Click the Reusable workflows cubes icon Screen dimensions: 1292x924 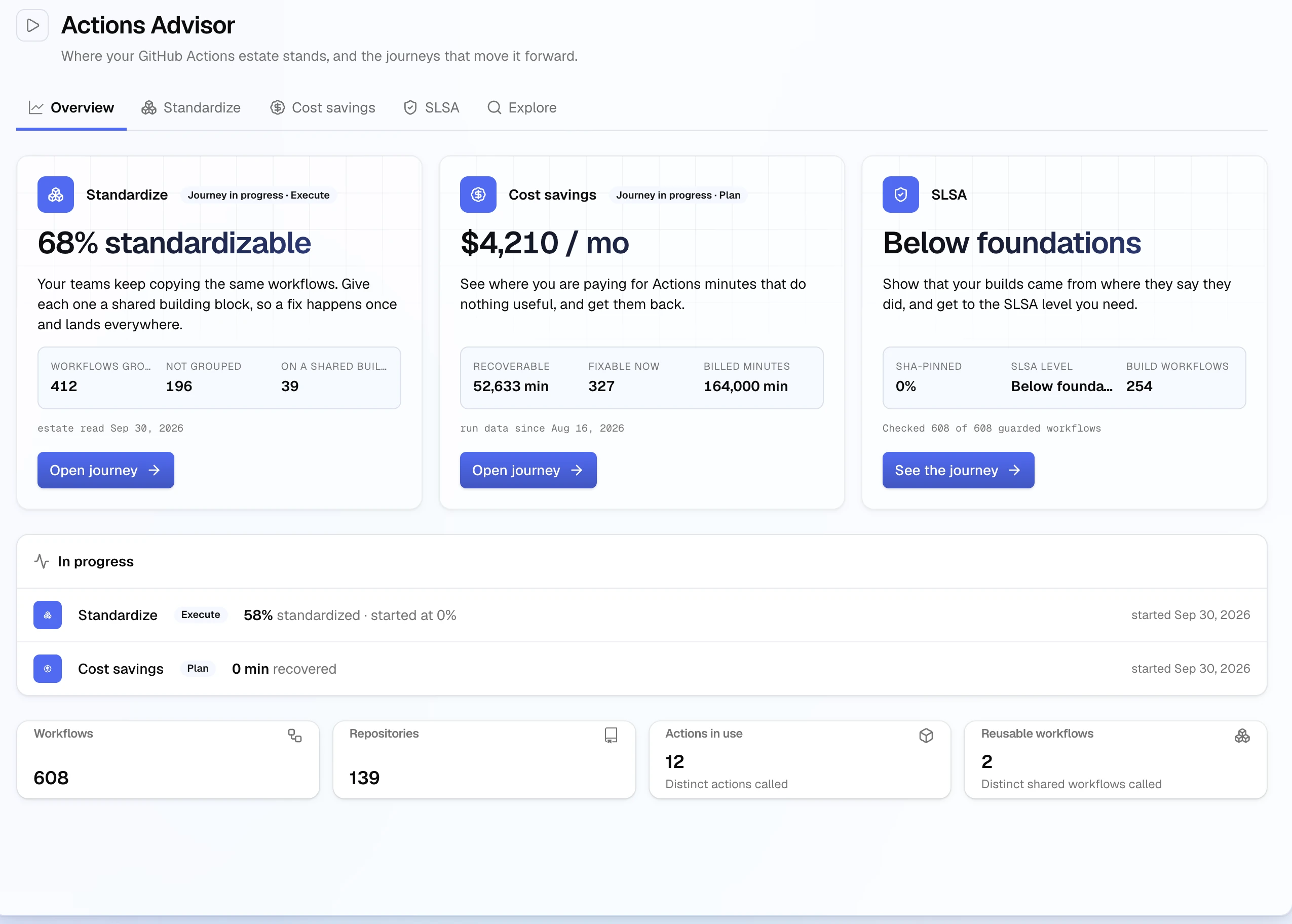point(1242,736)
